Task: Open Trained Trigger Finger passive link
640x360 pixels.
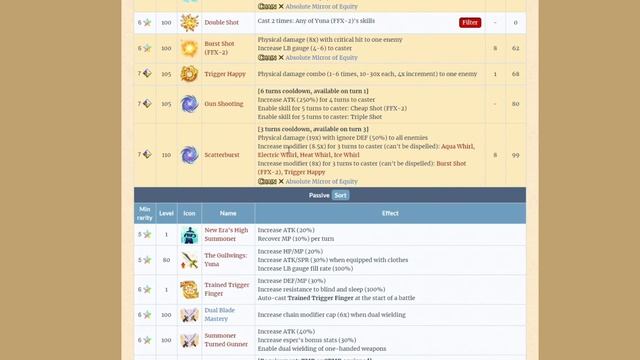Action: point(227,289)
